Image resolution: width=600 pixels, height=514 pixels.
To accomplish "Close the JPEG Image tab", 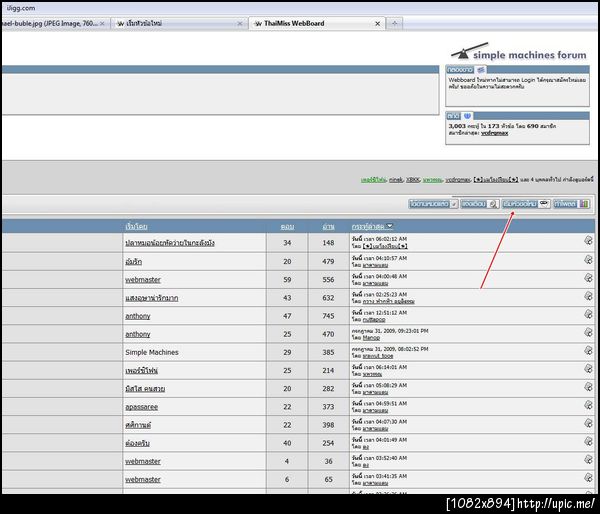I will coord(102,24).
